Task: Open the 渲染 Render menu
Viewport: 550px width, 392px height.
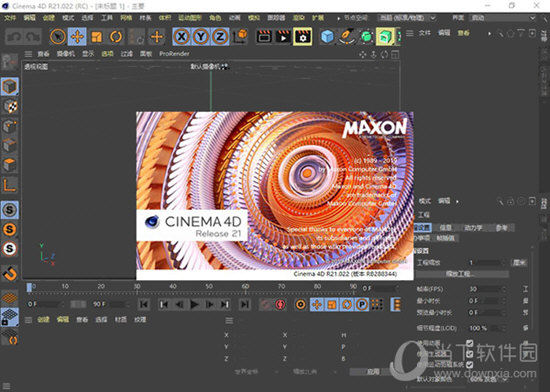Action: pos(299,18)
